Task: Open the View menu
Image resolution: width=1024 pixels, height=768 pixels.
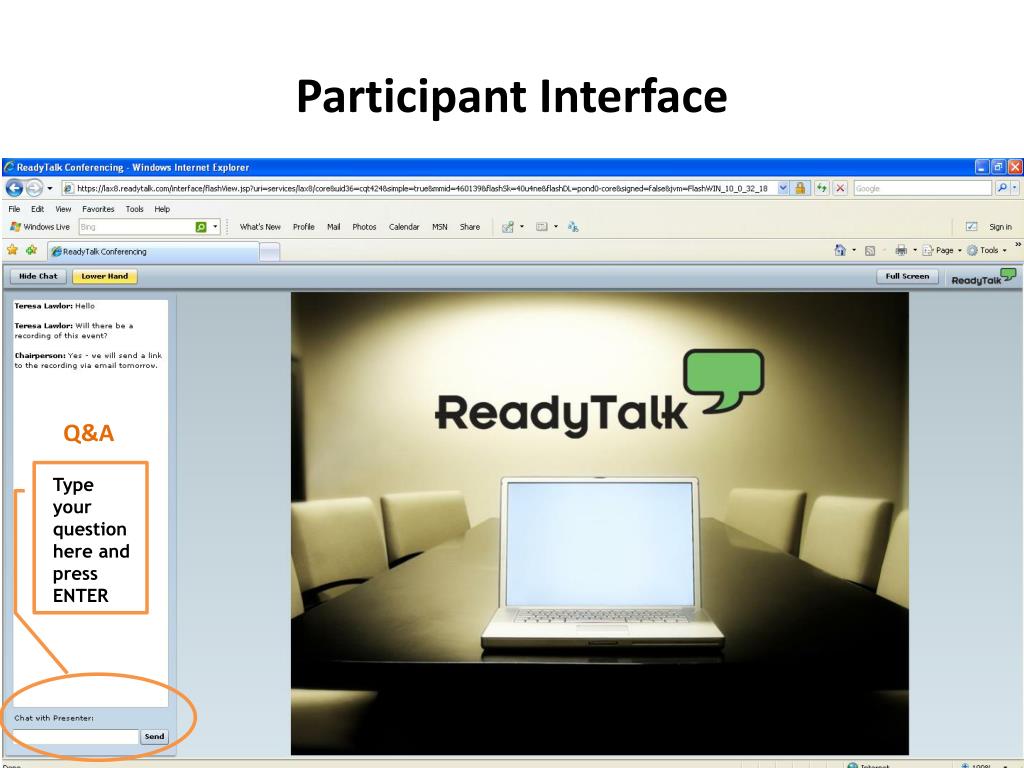Action: (63, 209)
